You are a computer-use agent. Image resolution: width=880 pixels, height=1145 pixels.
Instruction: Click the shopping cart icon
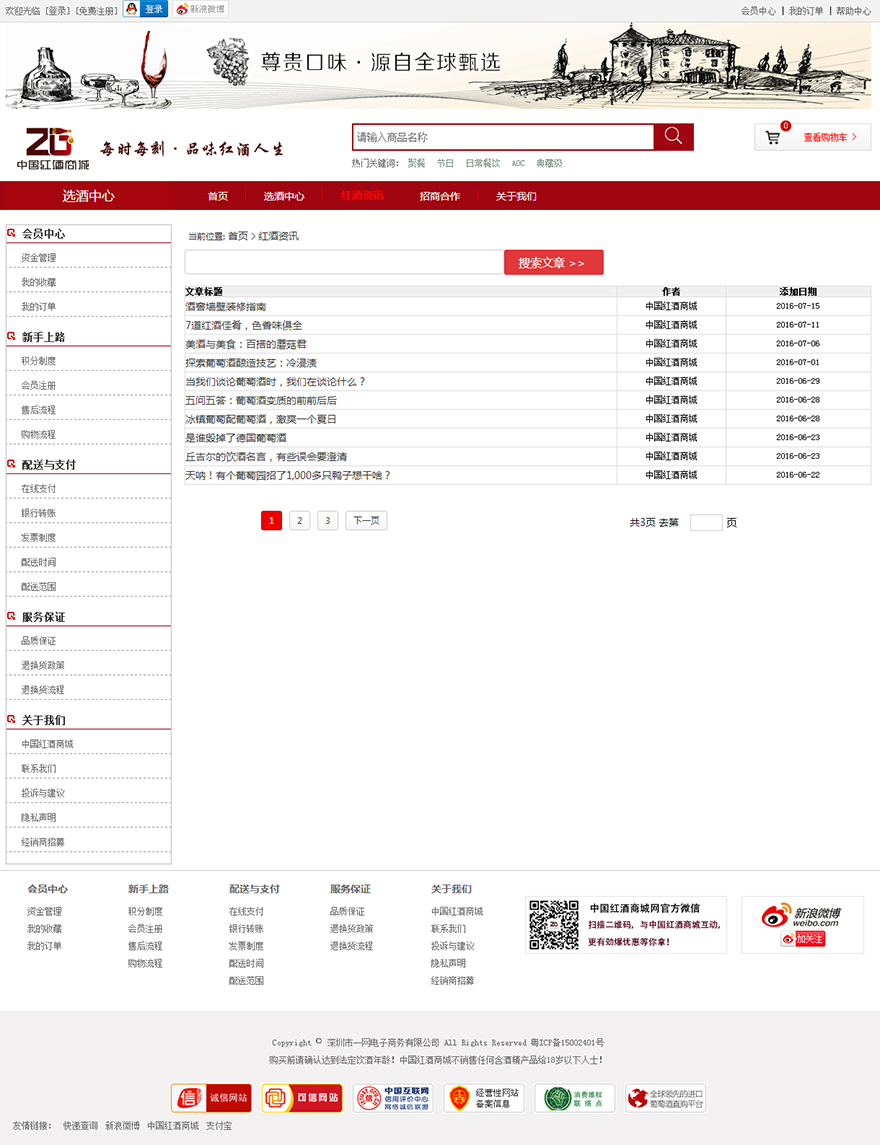[x=773, y=137]
